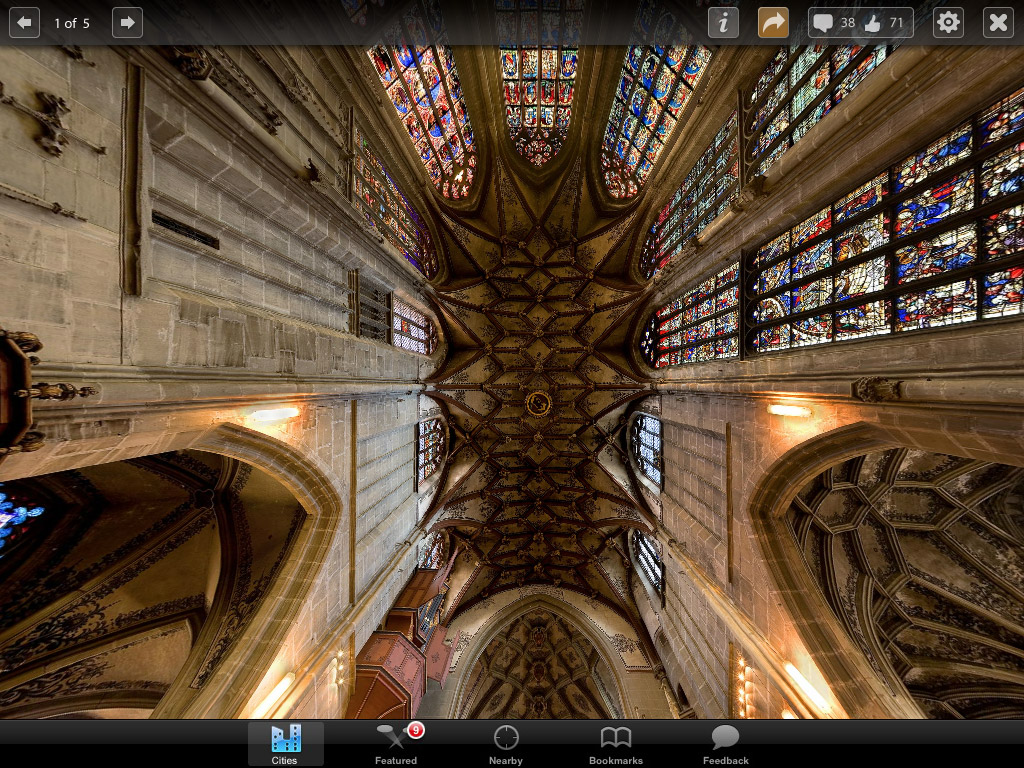Tap the red 9 notification badge
This screenshot has width=1024, height=768.
click(415, 731)
